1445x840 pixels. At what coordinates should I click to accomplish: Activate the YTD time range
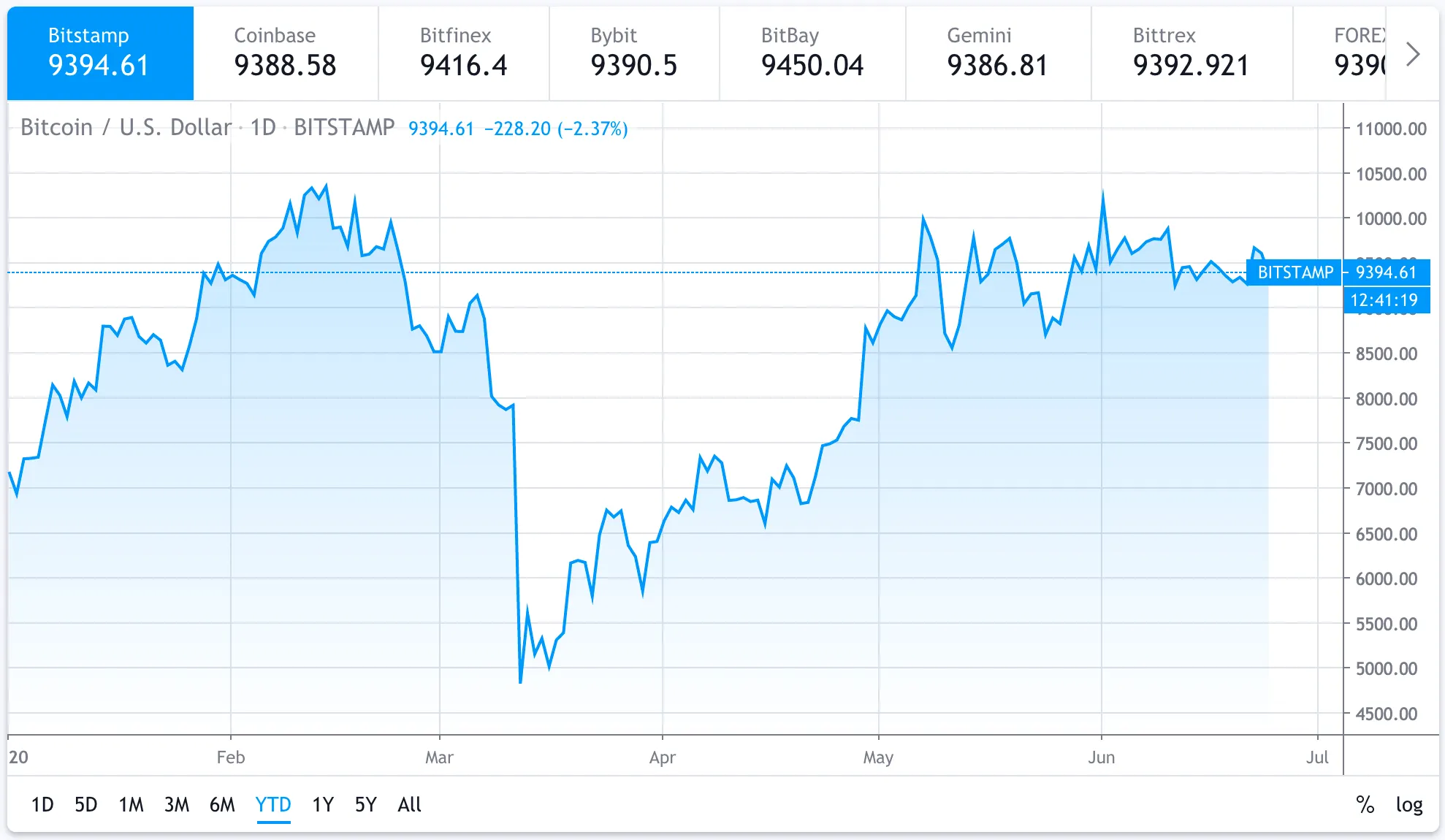272,804
